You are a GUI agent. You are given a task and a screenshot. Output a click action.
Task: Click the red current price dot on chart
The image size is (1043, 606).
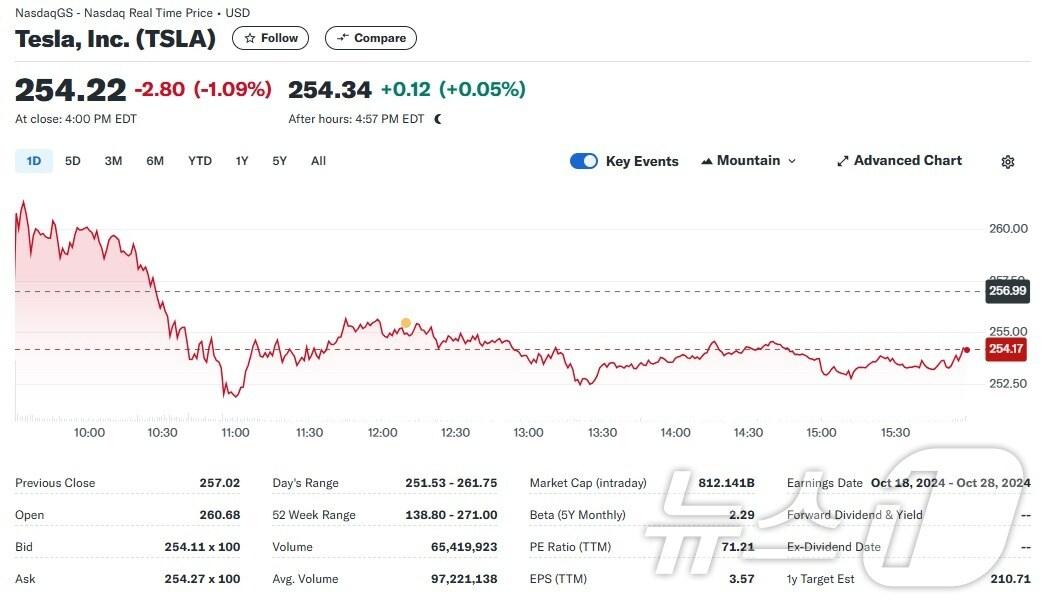pos(967,349)
